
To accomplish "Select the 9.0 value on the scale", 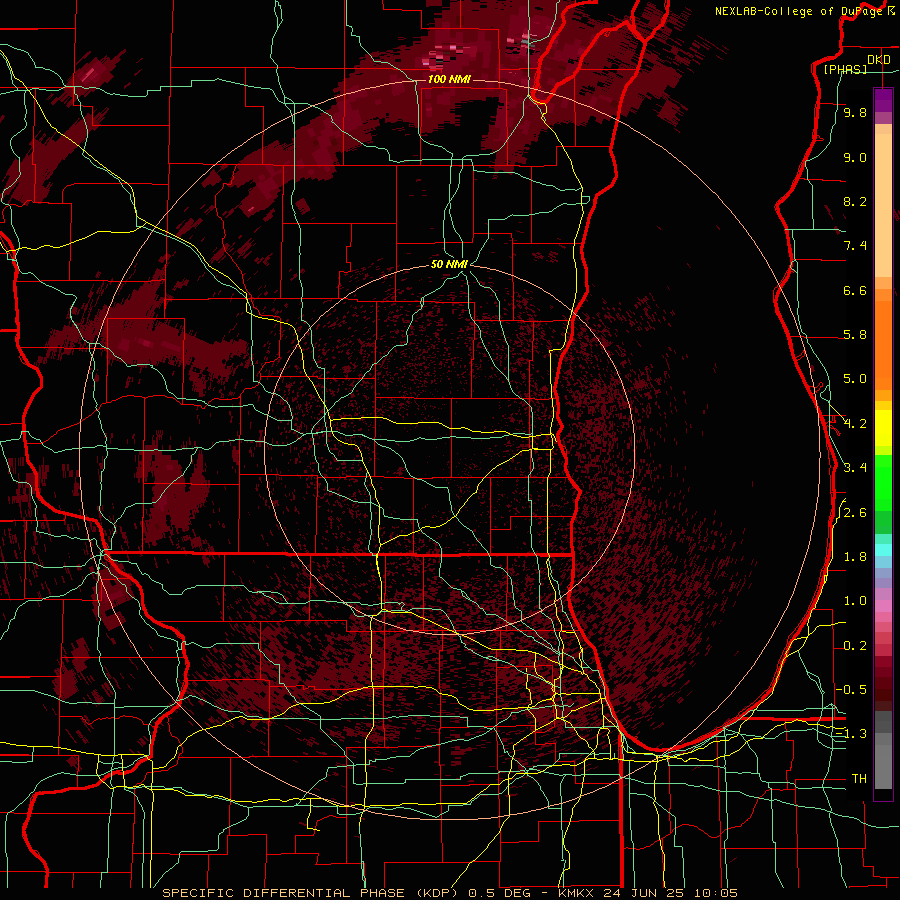I will (855, 157).
